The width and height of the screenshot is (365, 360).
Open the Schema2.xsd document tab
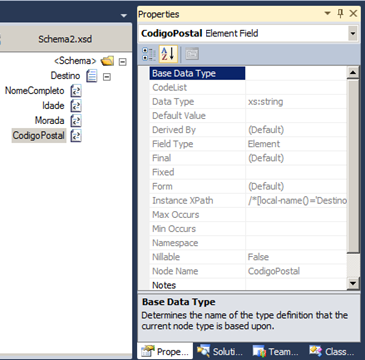65,39
